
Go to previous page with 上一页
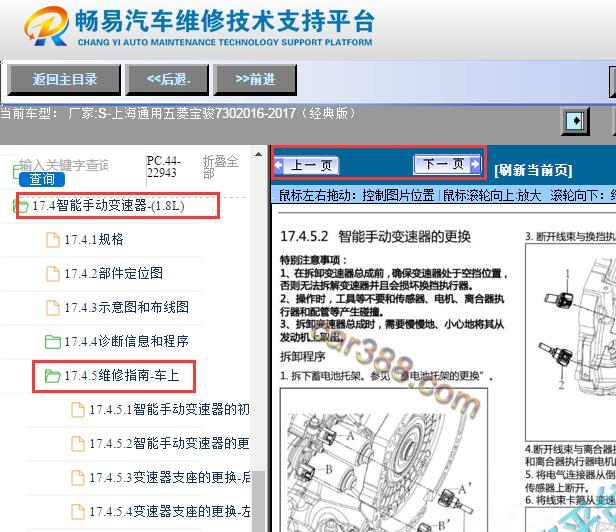pyautogui.click(x=307, y=165)
